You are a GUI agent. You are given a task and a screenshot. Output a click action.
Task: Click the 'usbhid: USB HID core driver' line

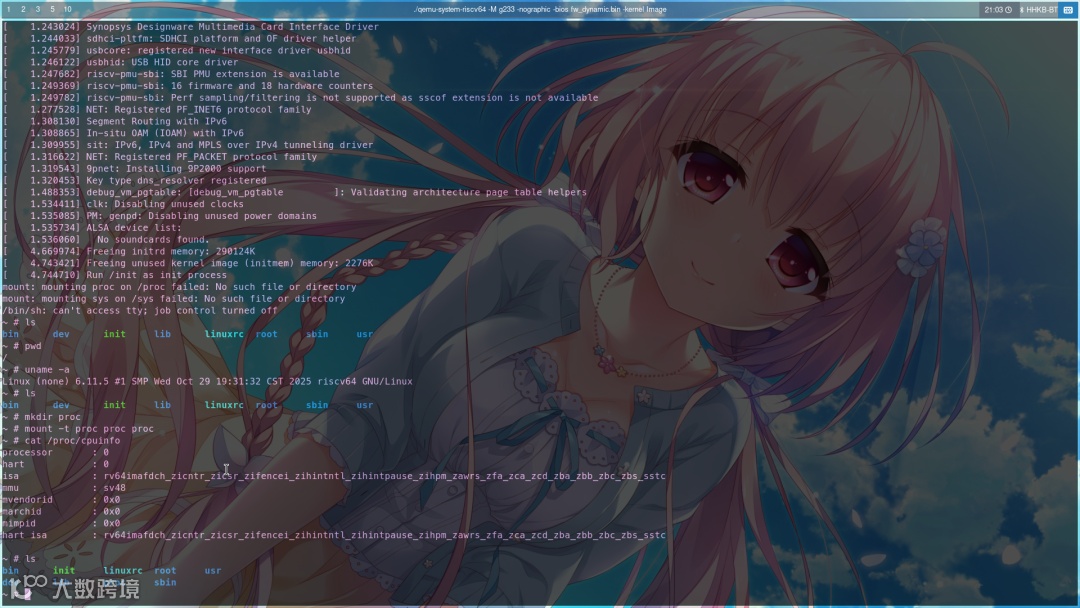click(x=121, y=62)
